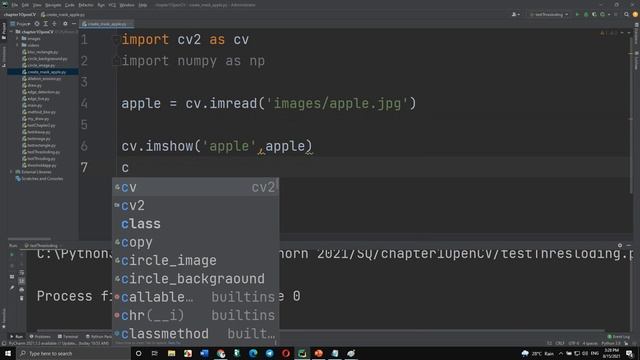
Task: Open the Window menu
Action: pyautogui.click(x=127, y=5)
